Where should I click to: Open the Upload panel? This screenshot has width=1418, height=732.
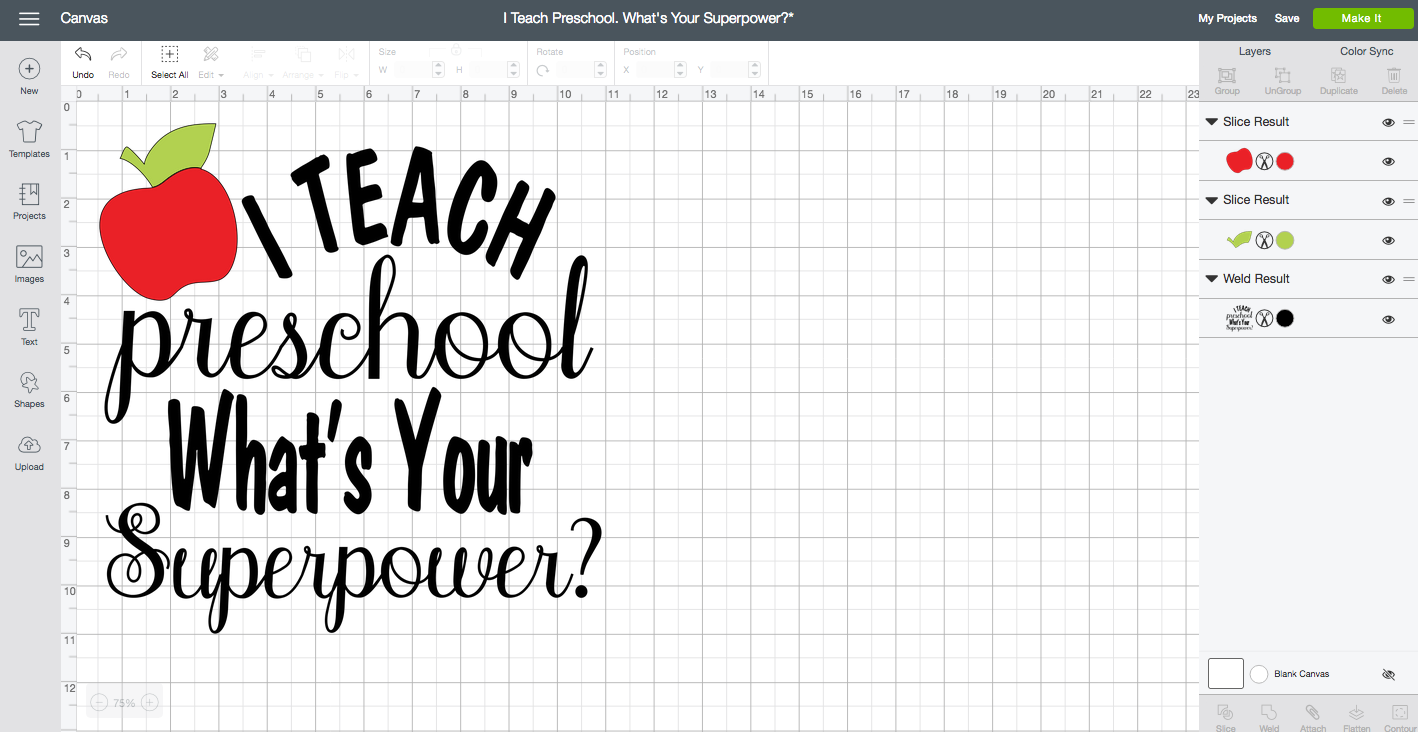pyautogui.click(x=29, y=452)
